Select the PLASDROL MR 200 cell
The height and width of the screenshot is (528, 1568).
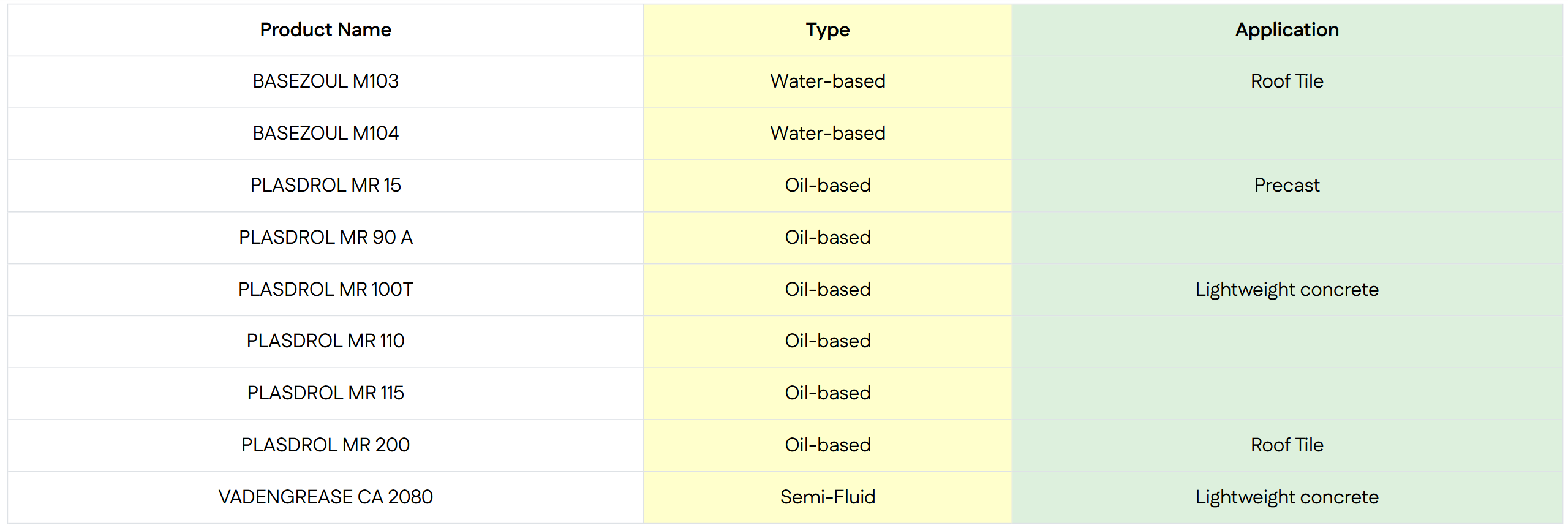pyautogui.click(x=325, y=445)
